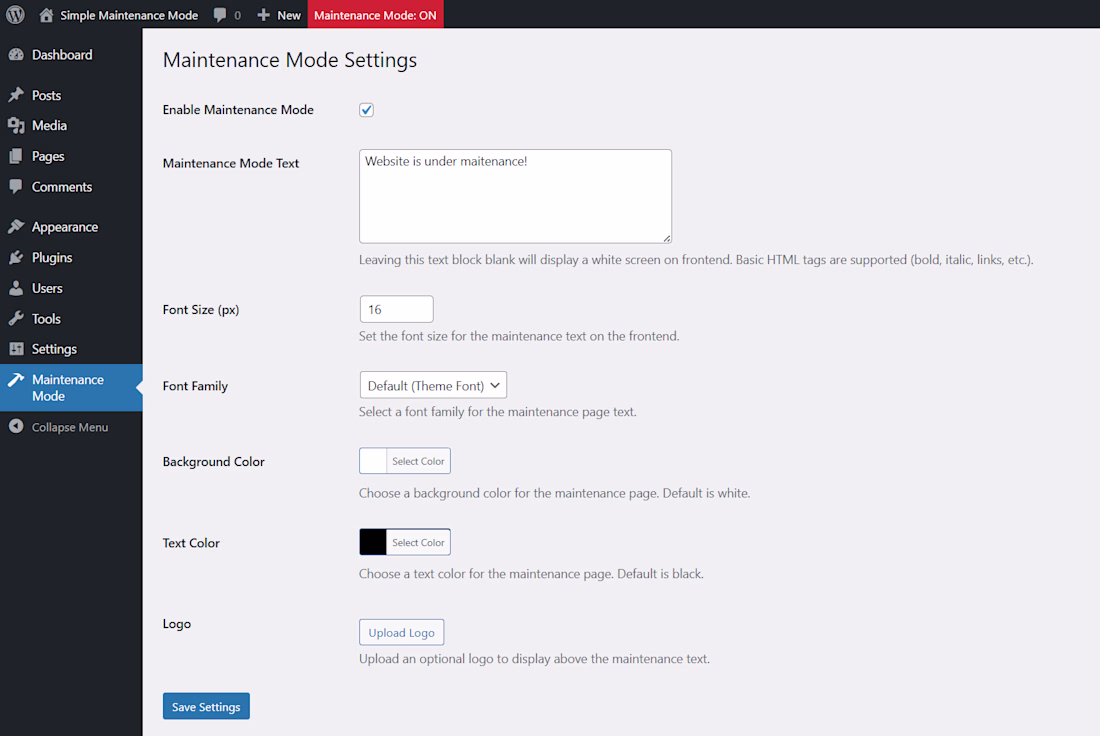Open the Font Family dropdown

[433, 385]
